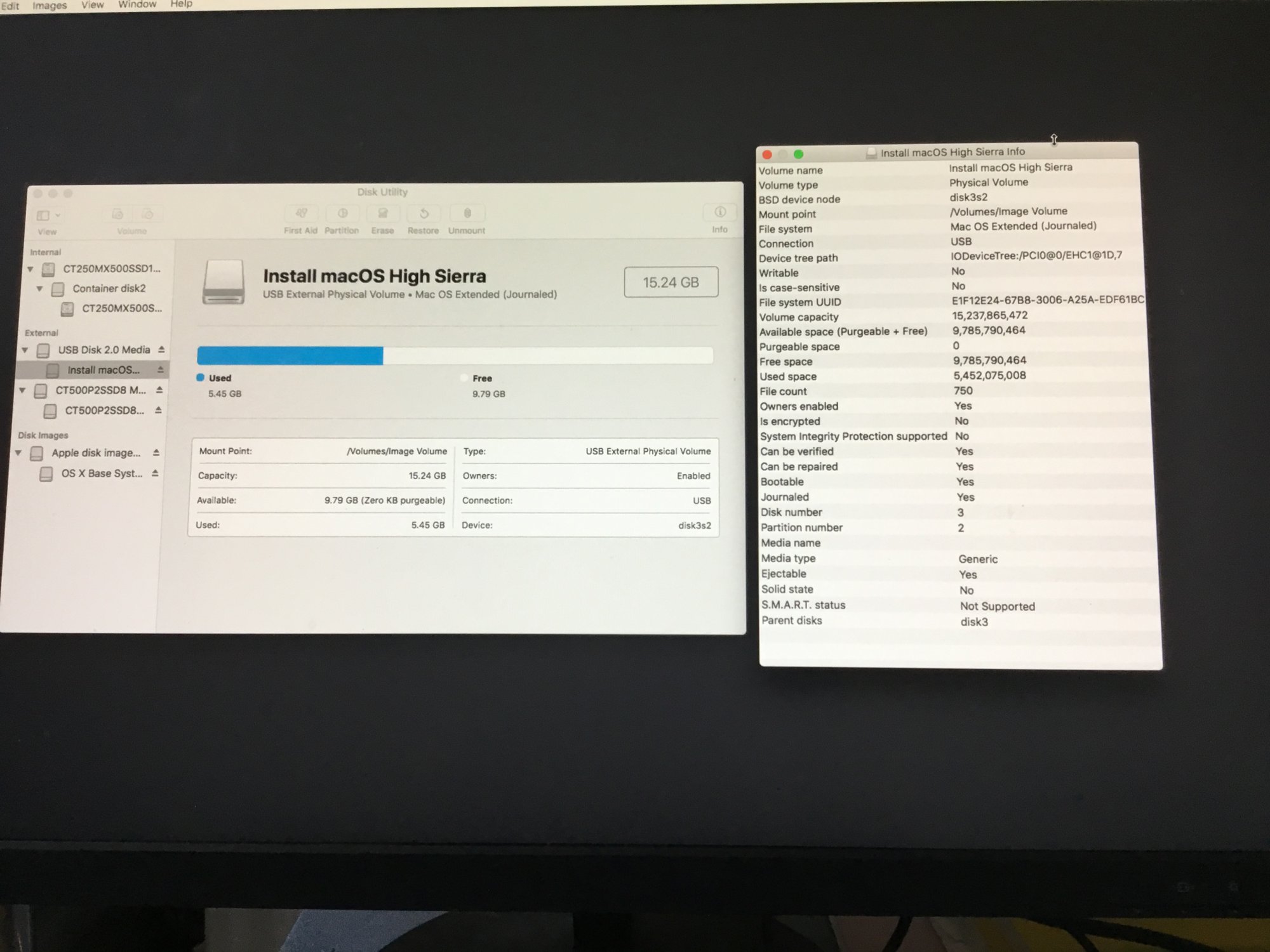Eject the CT500P2SSD8... volume
This screenshot has width=1270, height=952.
pos(158,410)
